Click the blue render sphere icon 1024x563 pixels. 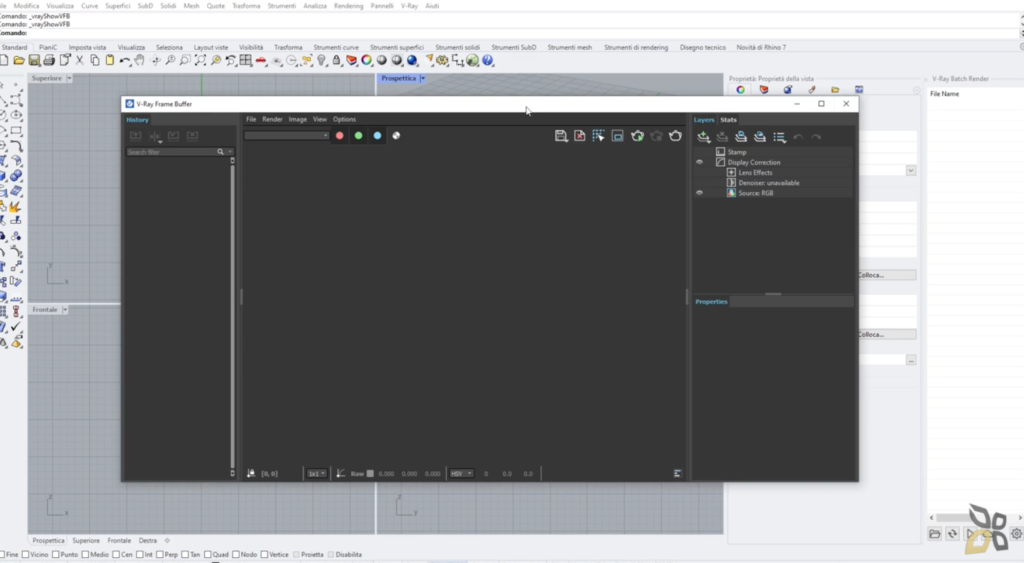[x=412, y=60]
